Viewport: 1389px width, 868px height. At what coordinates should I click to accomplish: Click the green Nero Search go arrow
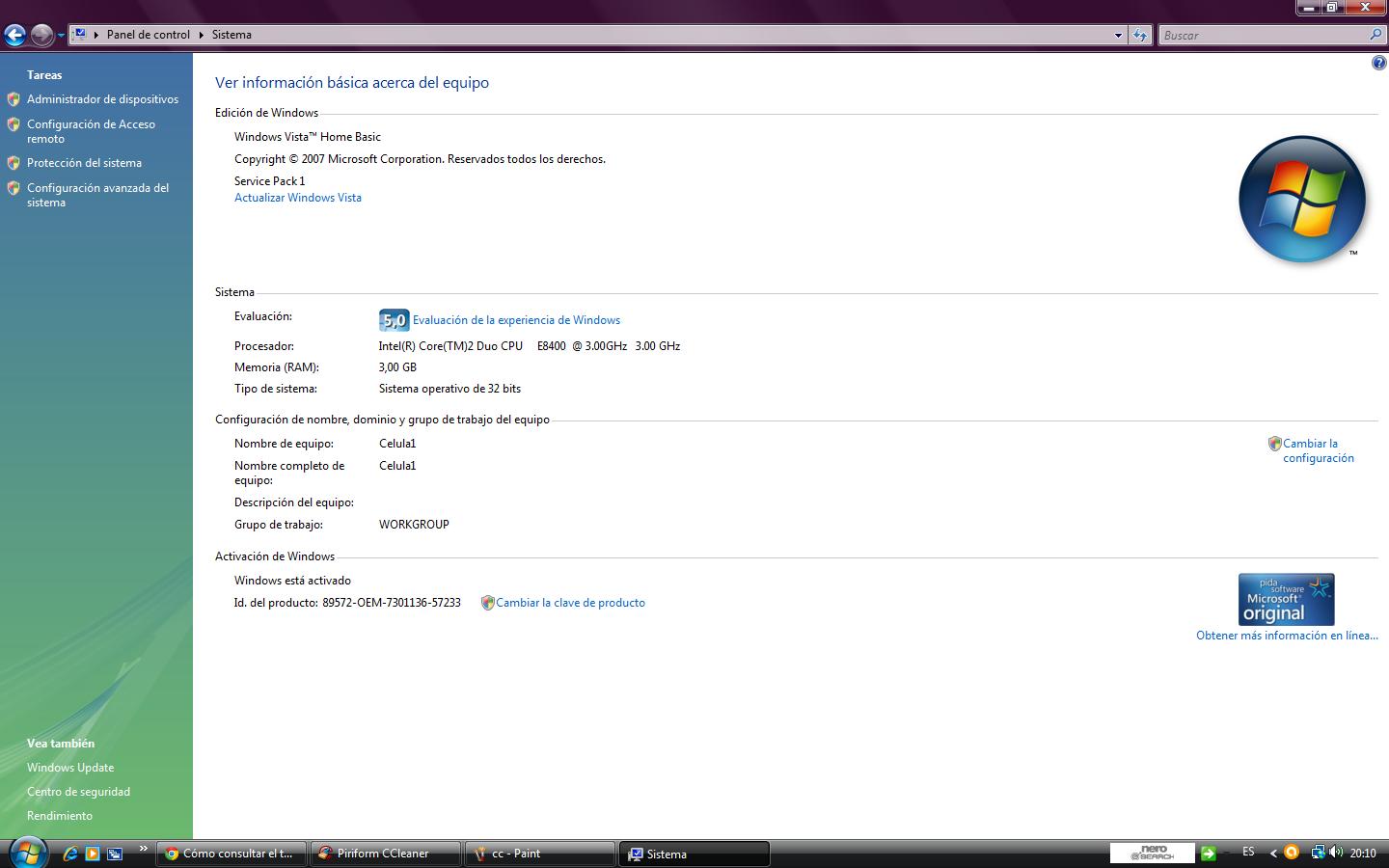[1208, 854]
